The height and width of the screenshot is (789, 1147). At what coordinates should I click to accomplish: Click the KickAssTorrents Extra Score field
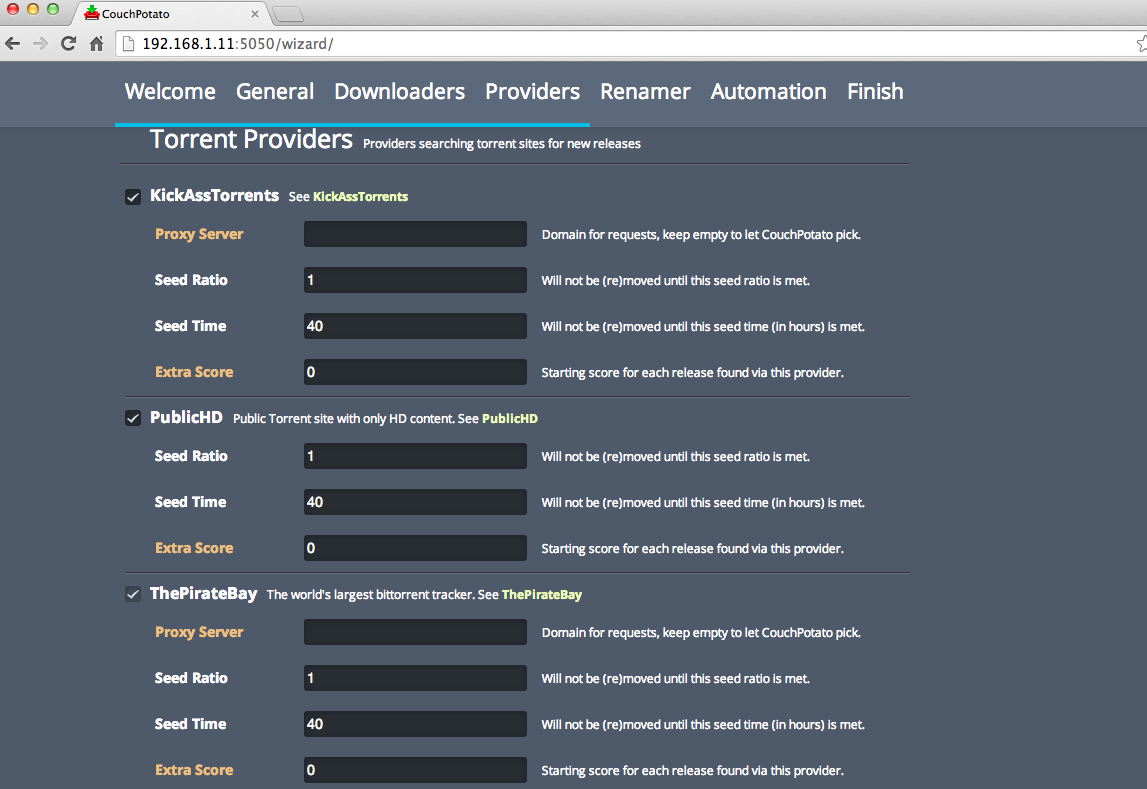coord(415,372)
